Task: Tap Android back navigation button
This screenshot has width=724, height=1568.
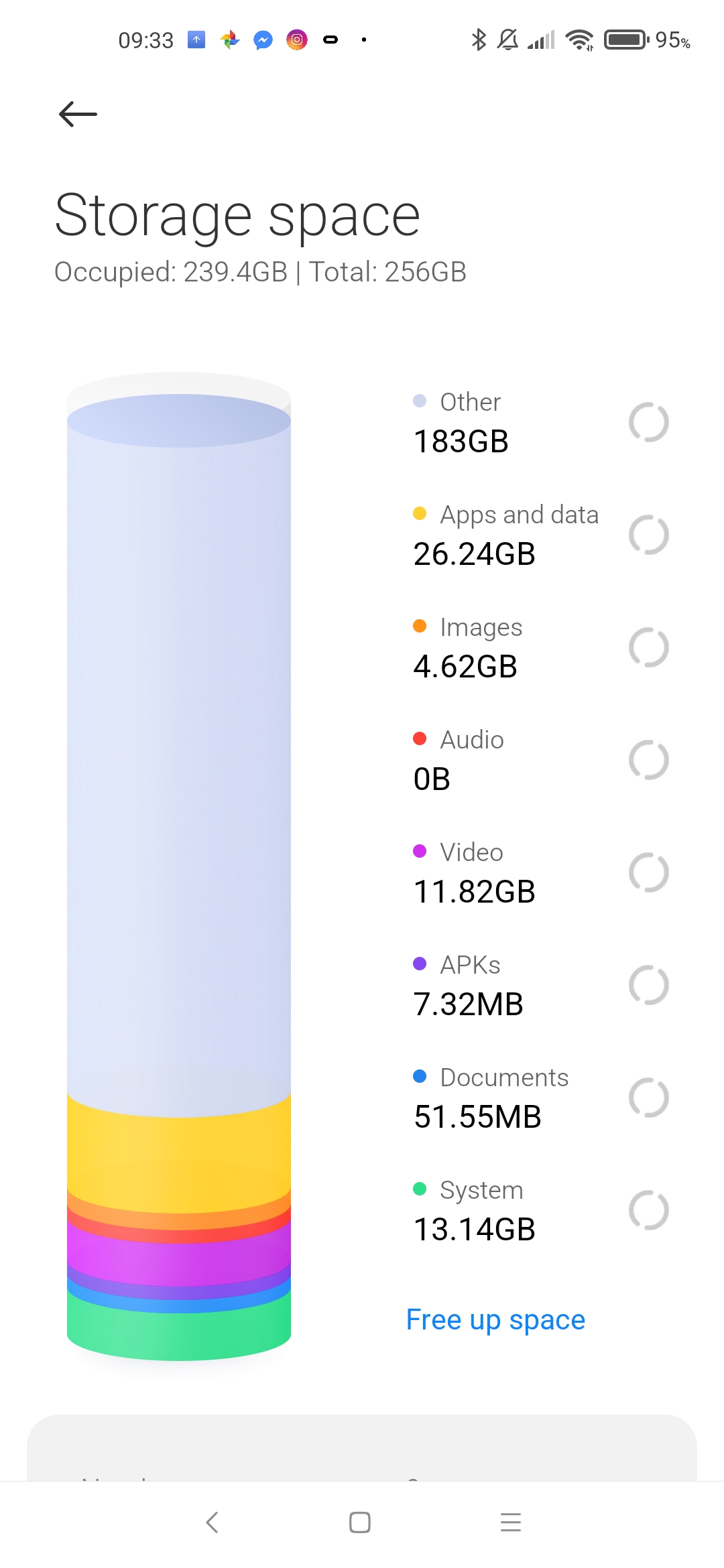Action: pos(213,1522)
